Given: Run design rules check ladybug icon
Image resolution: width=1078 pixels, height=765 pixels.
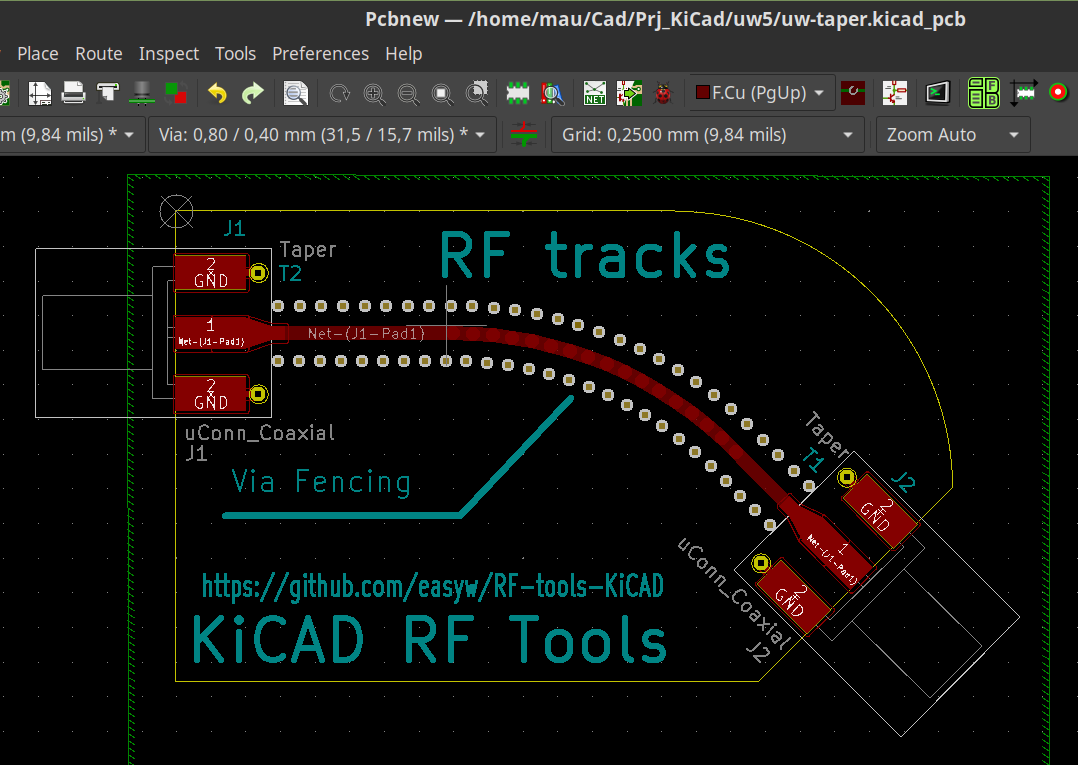Looking at the screenshot, I should tap(662, 94).
